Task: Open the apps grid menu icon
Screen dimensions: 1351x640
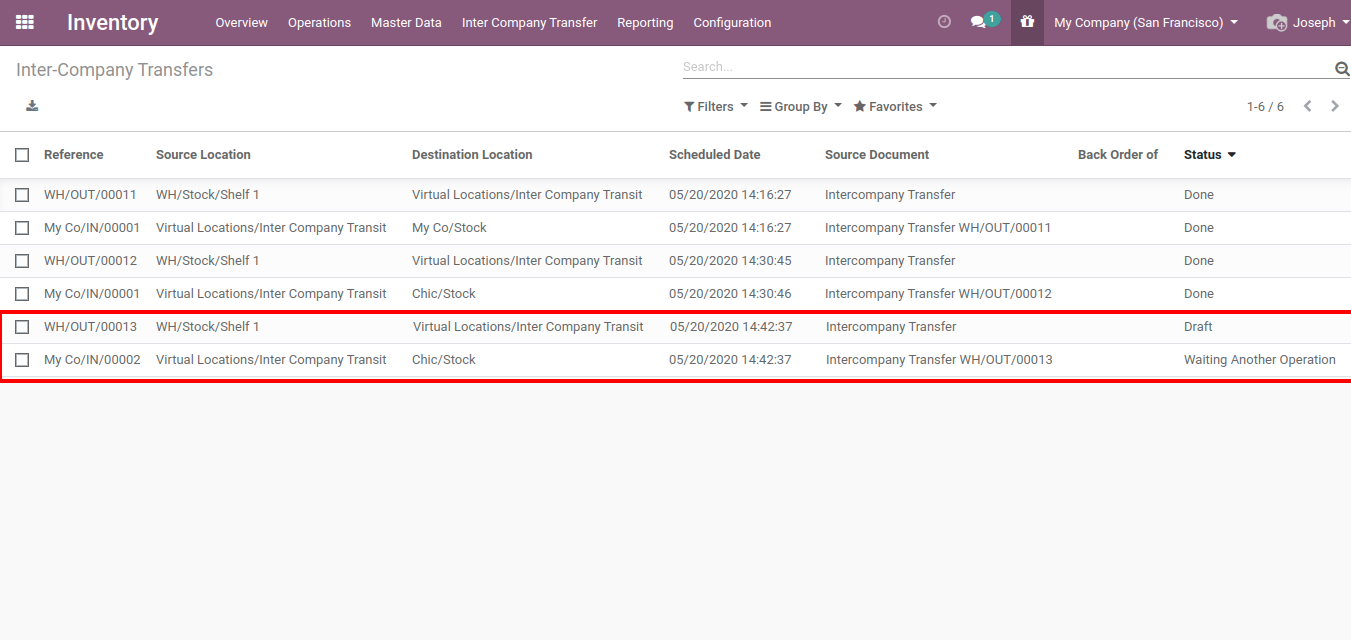Action: [25, 22]
